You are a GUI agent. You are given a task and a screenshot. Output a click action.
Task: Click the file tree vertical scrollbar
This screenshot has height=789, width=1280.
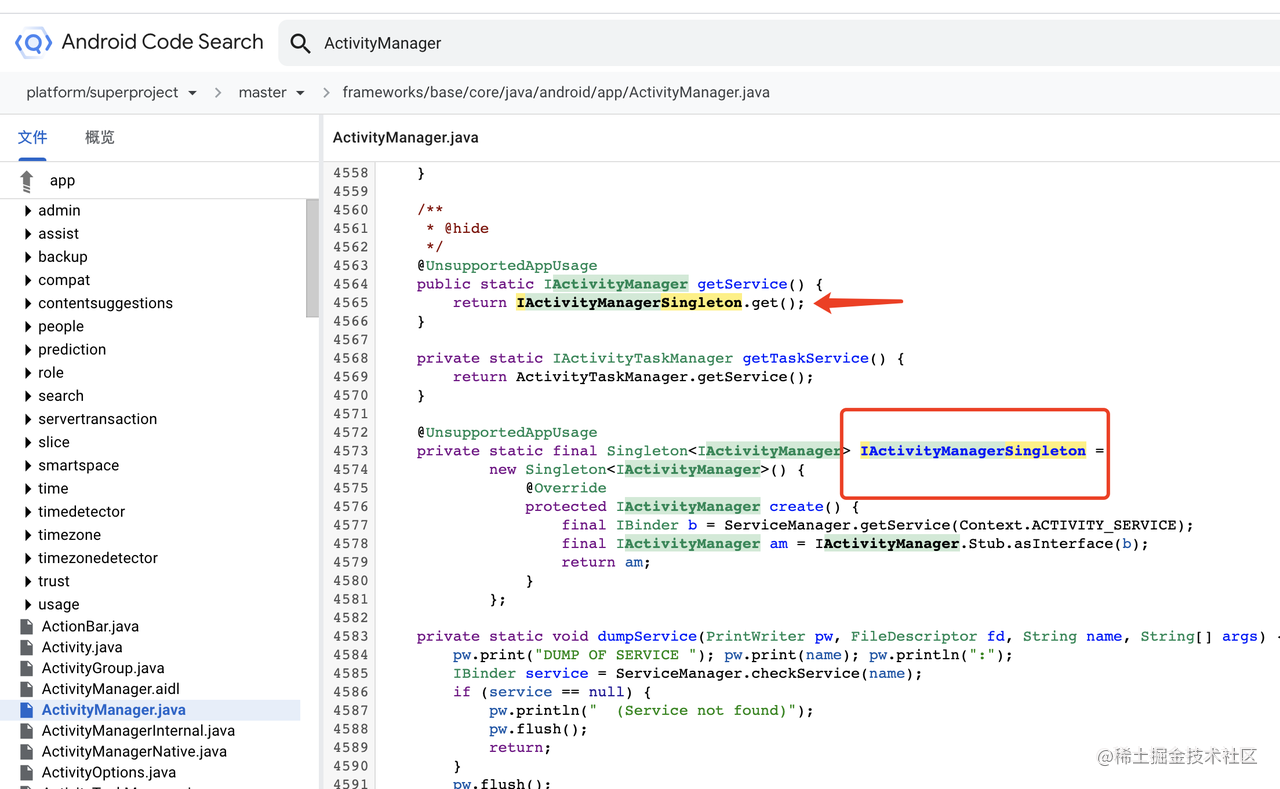[x=312, y=258]
